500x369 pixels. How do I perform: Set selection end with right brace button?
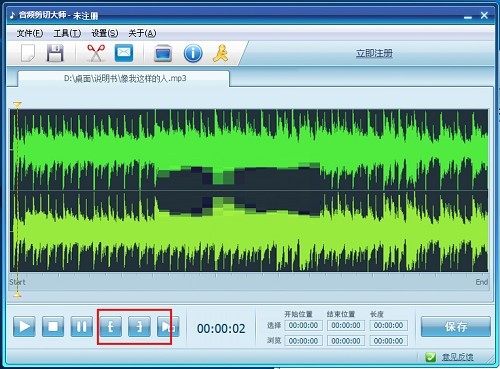(139, 327)
